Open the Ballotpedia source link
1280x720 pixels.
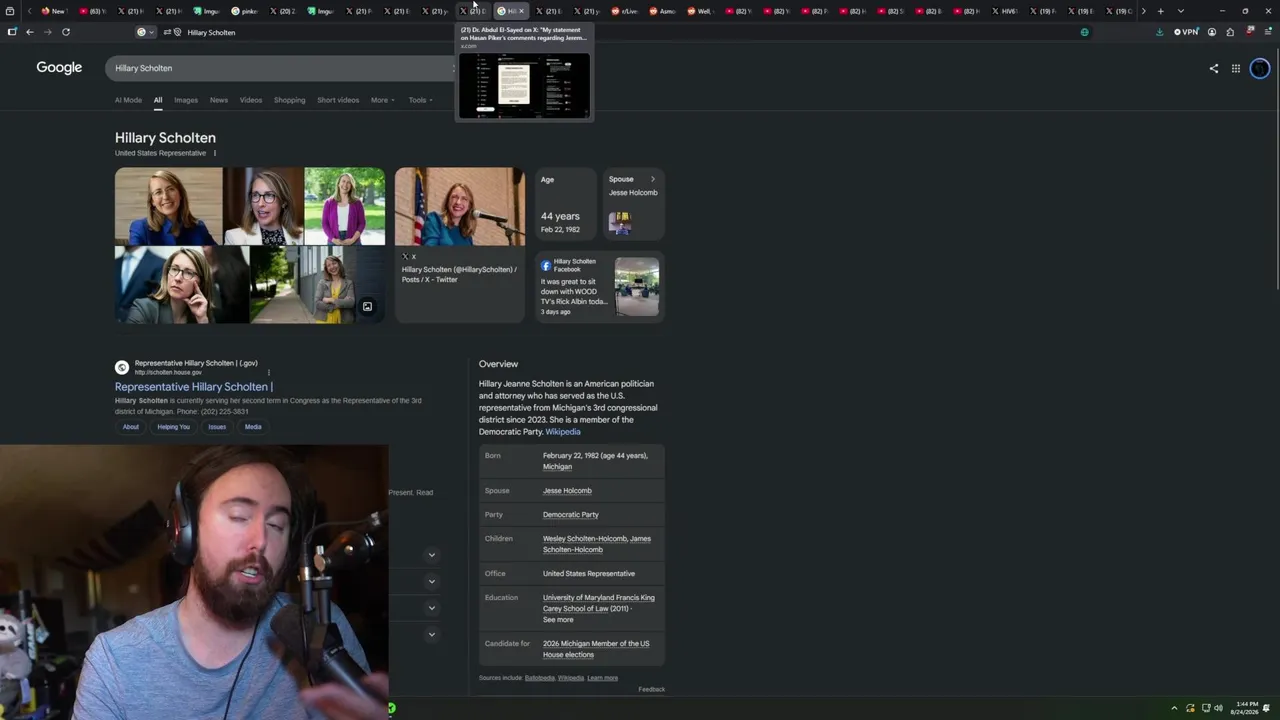click(540, 678)
